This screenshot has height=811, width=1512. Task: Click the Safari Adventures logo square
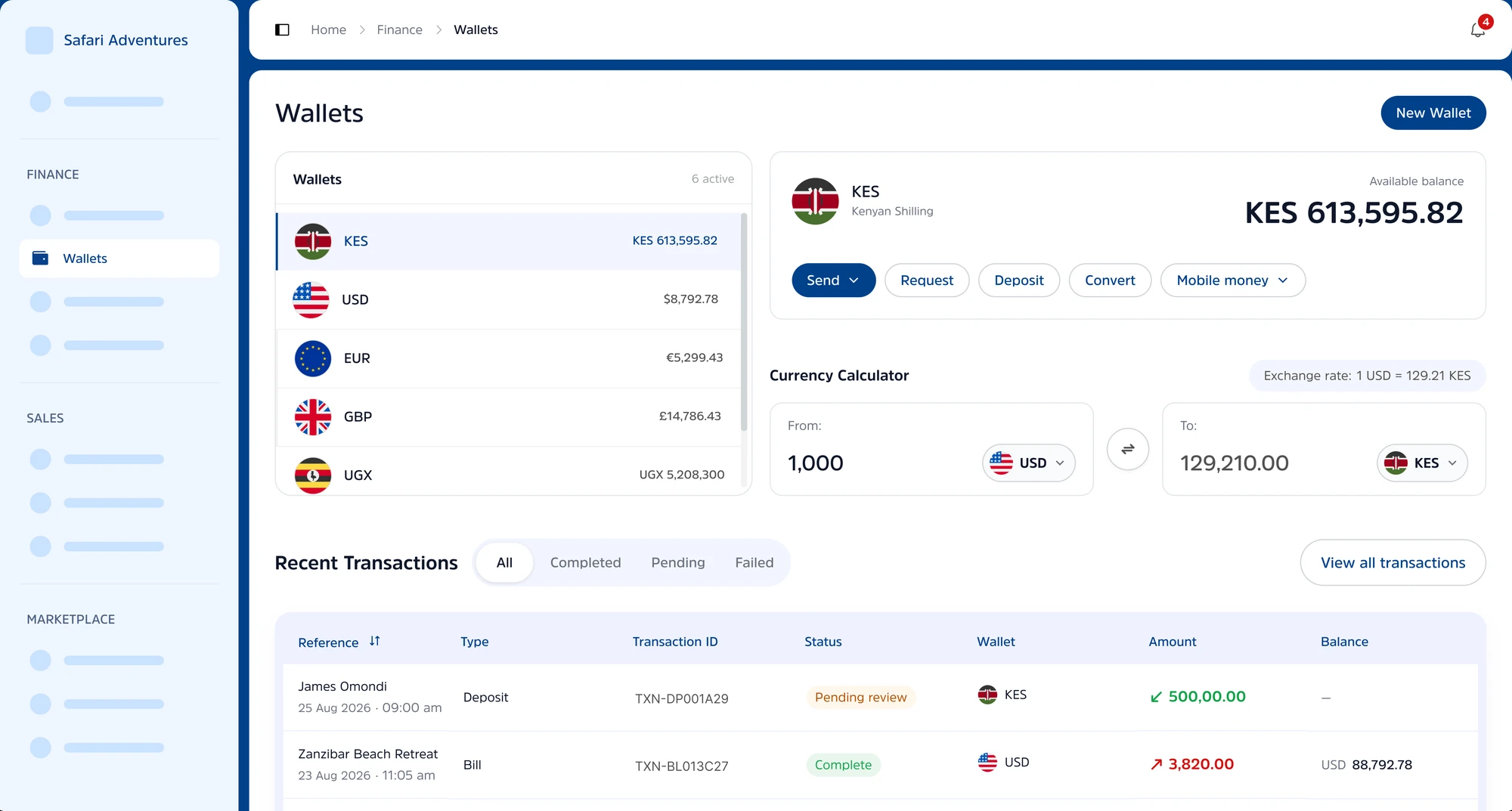click(x=39, y=40)
